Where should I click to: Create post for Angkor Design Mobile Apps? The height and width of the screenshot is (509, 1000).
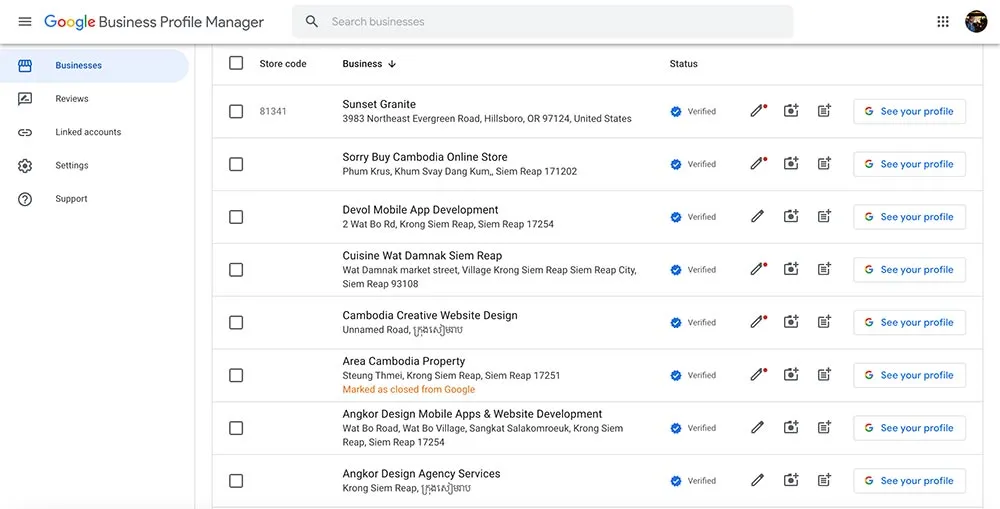point(824,428)
